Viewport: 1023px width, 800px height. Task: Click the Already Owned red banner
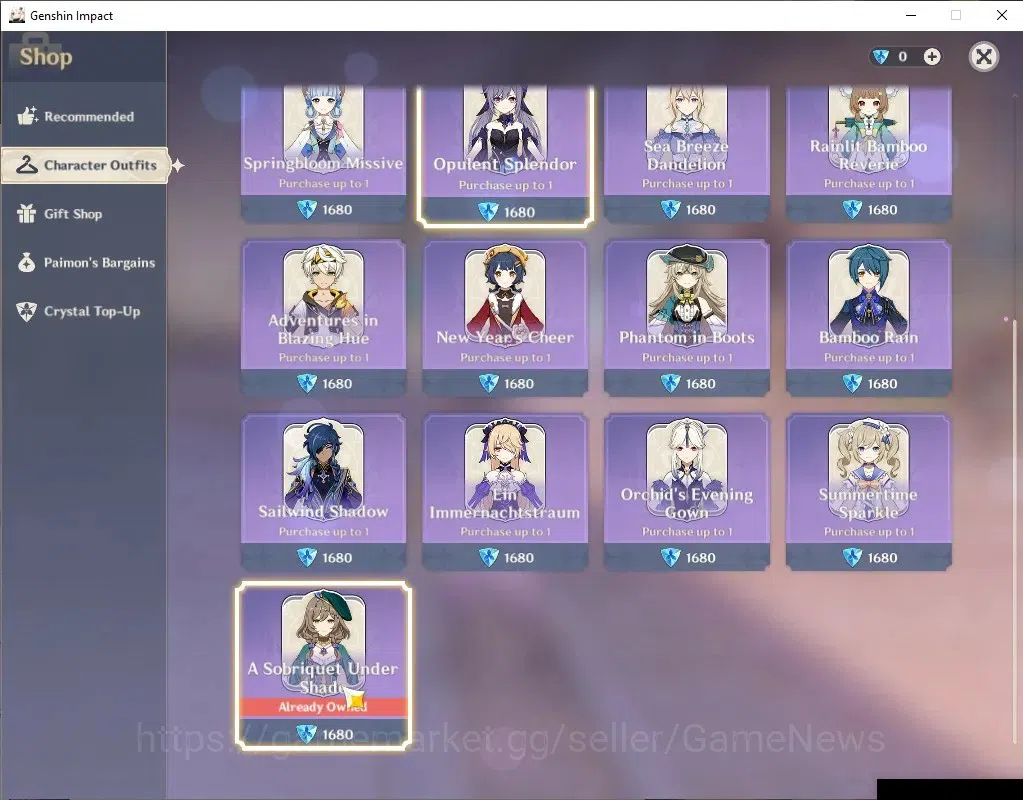(324, 707)
